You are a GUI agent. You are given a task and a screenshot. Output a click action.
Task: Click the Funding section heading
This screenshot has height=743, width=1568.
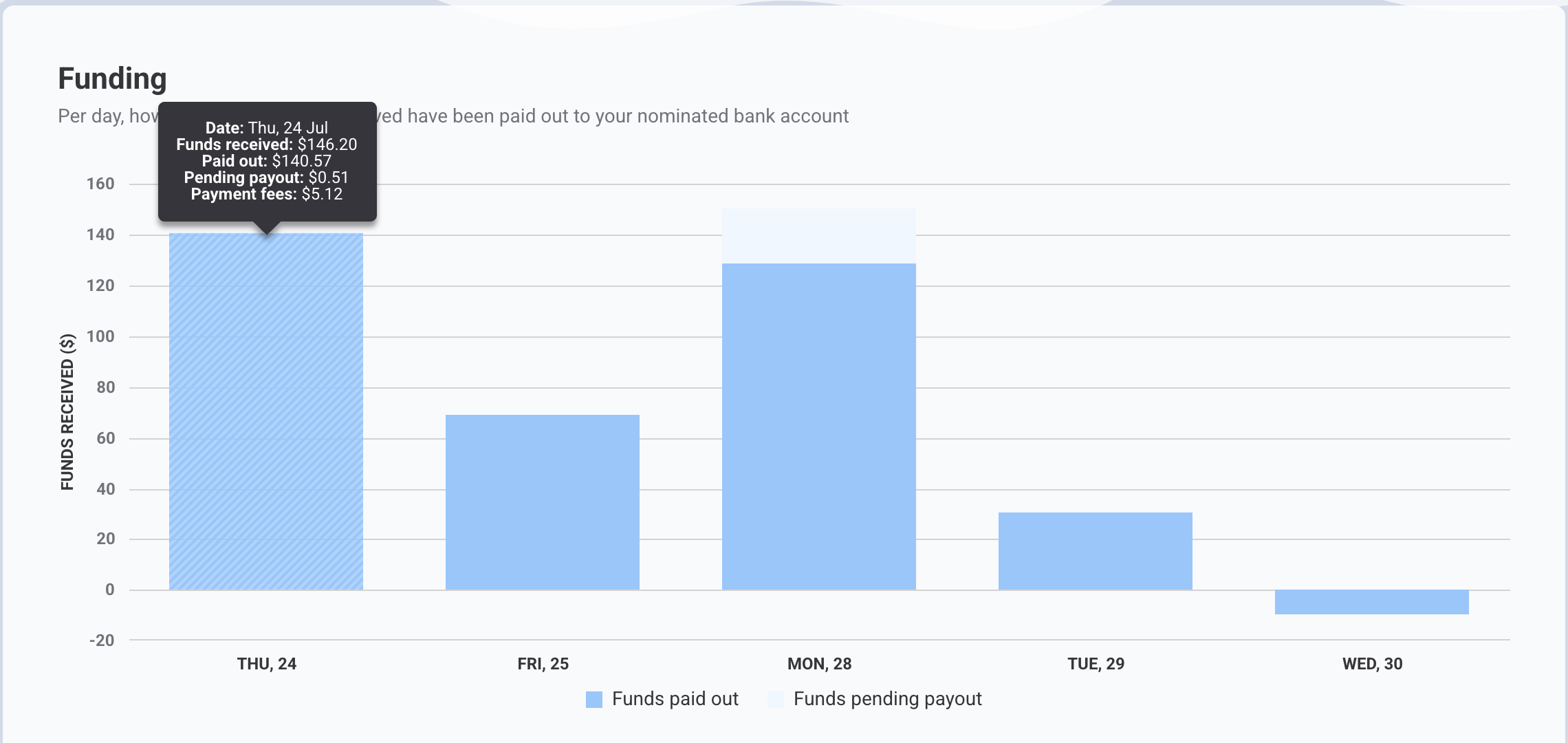coord(113,79)
